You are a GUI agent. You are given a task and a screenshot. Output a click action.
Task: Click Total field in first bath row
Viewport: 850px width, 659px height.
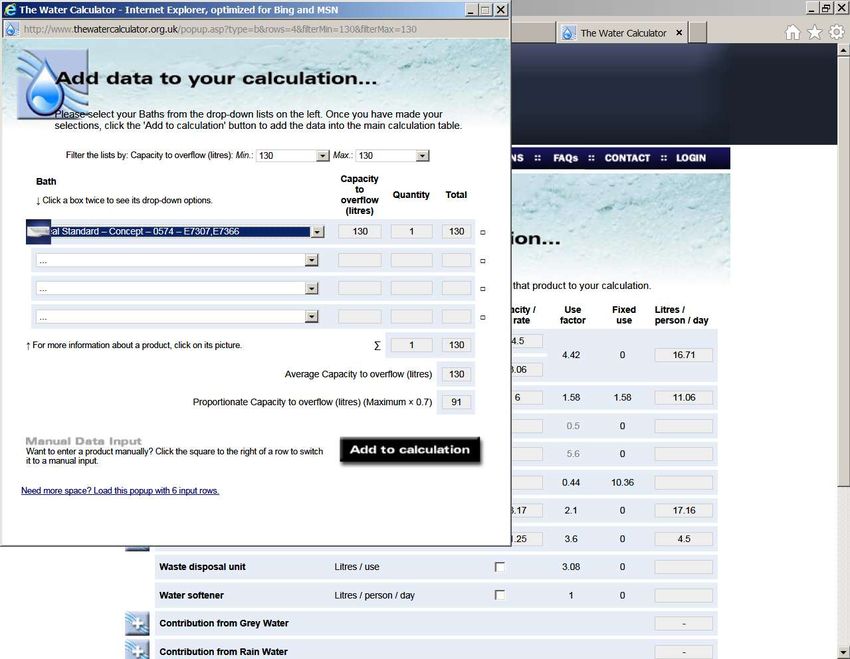click(x=456, y=232)
